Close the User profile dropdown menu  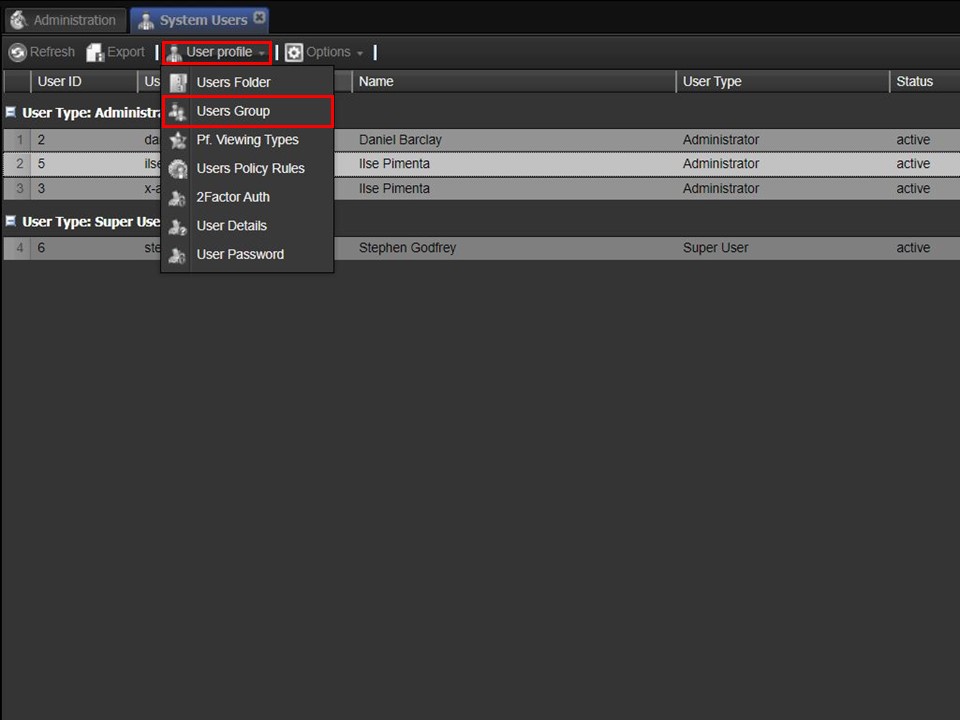[217, 53]
